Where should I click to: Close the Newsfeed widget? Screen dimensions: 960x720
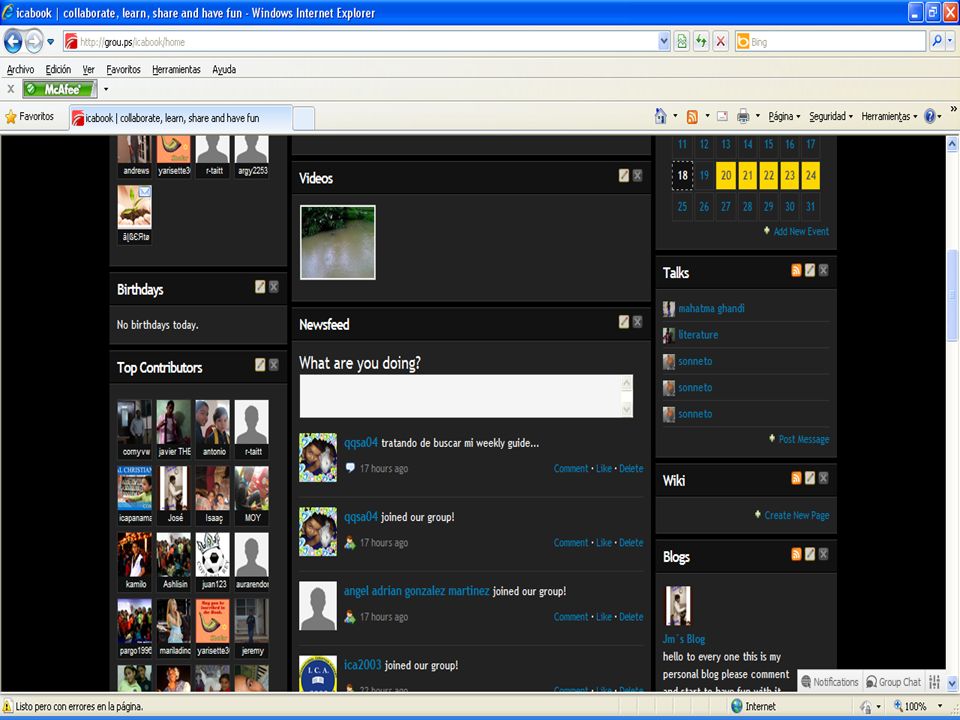[x=637, y=322]
